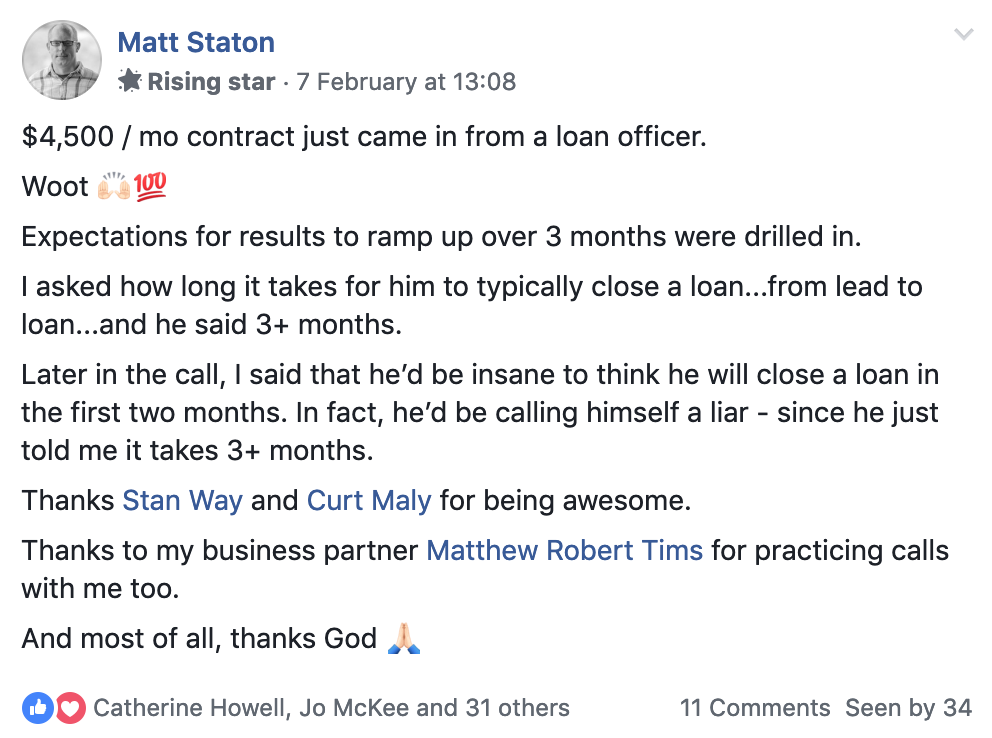Image resolution: width=992 pixels, height=738 pixels.
Task: Select the Rising star label text
Action: point(211,82)
